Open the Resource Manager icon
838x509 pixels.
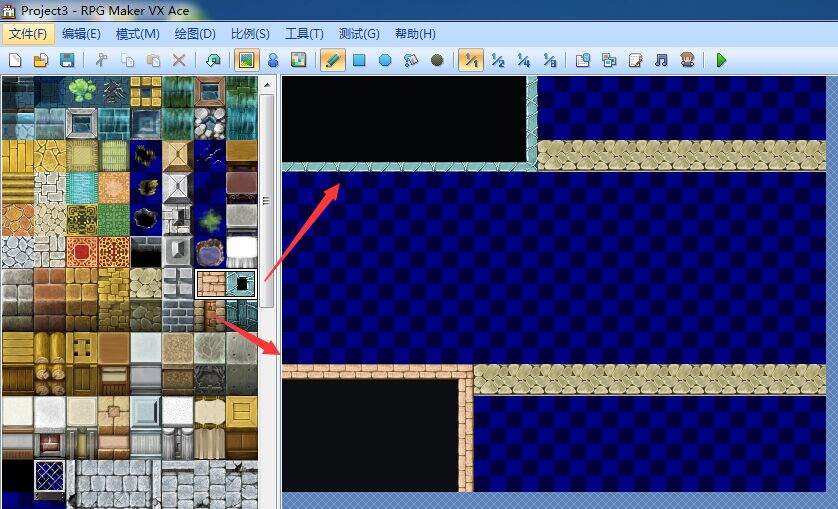coord(609,60)
